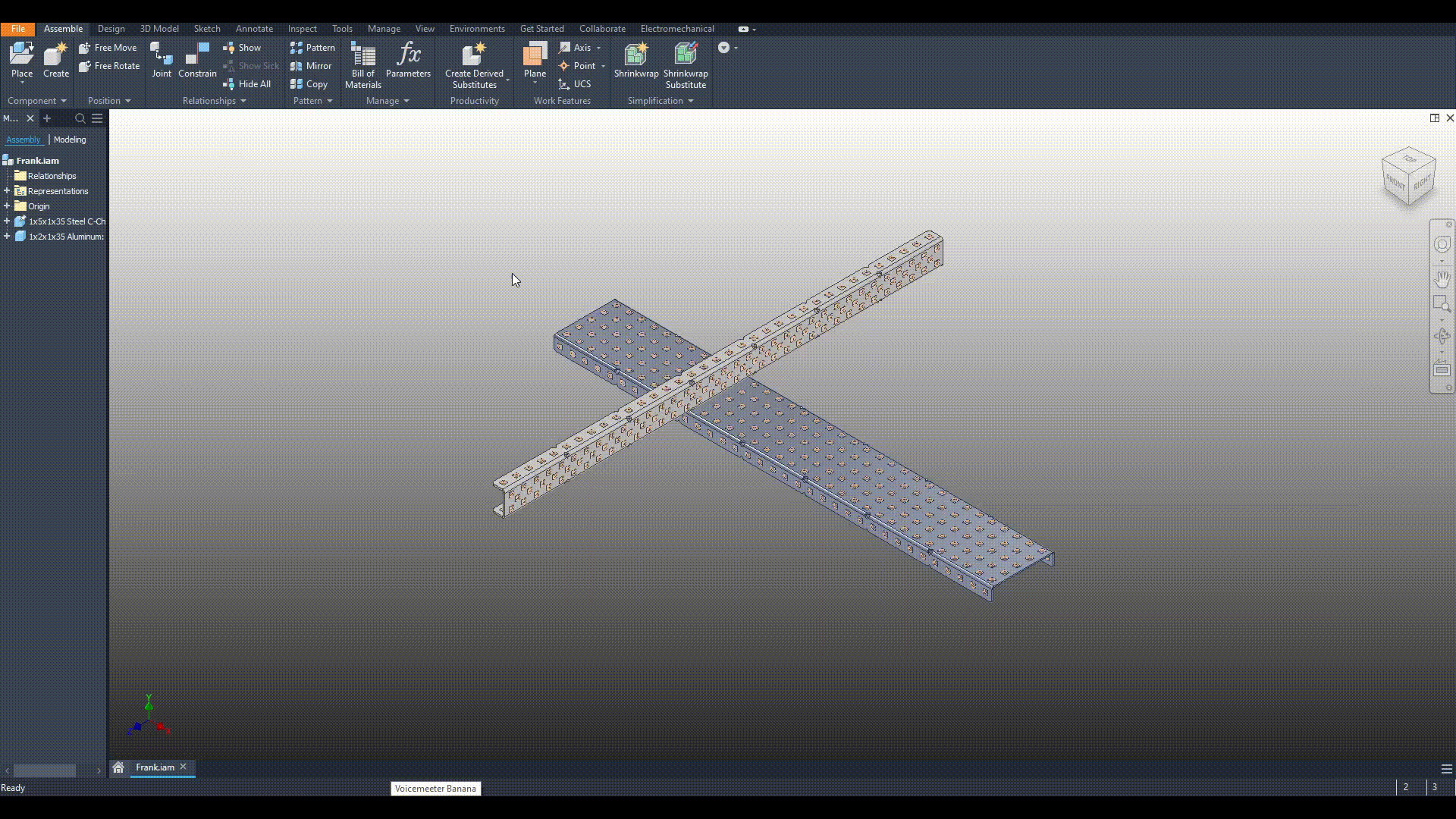
Task: Click the ViewCube in the viewport
Action: coord(1409,176)
